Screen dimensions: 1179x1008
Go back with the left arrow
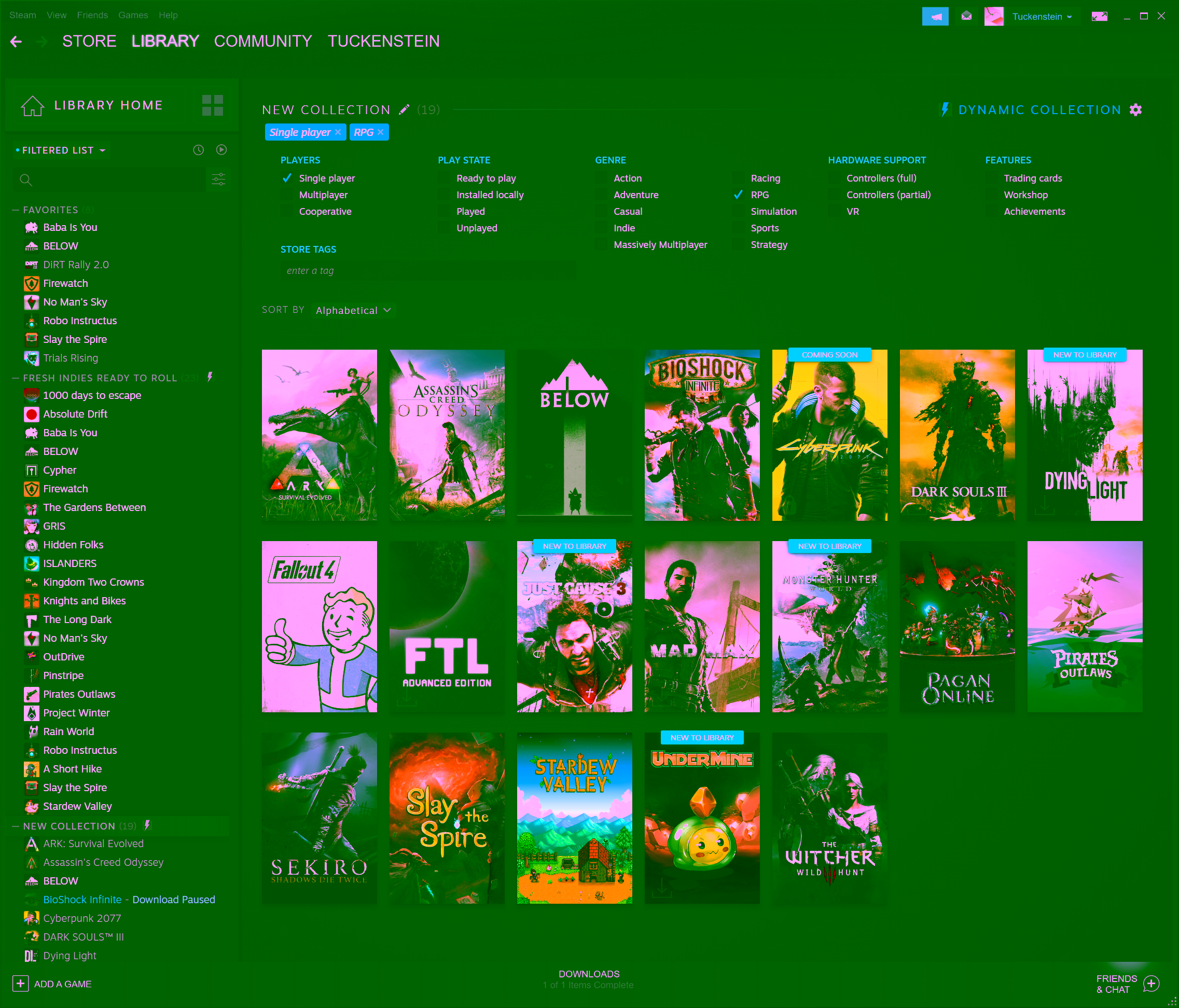coord(16,42)
